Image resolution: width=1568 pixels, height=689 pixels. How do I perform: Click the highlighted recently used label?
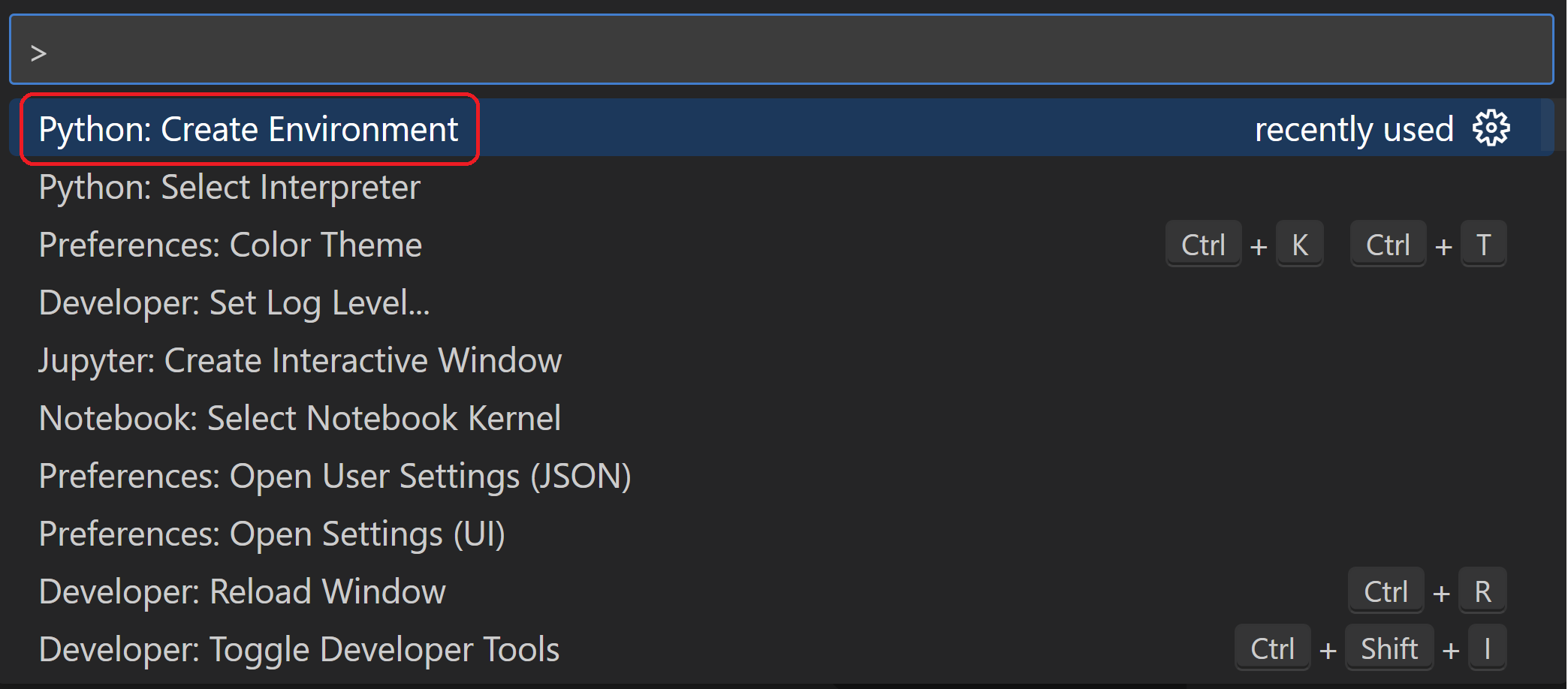[1354, 128]
